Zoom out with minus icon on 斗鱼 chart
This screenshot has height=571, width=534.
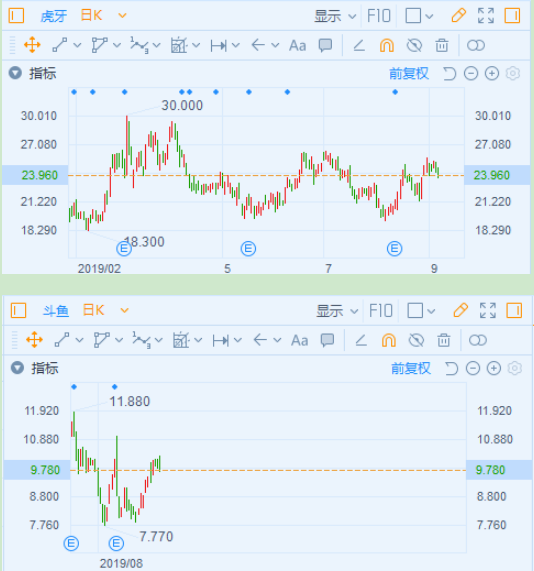[473, 369]
